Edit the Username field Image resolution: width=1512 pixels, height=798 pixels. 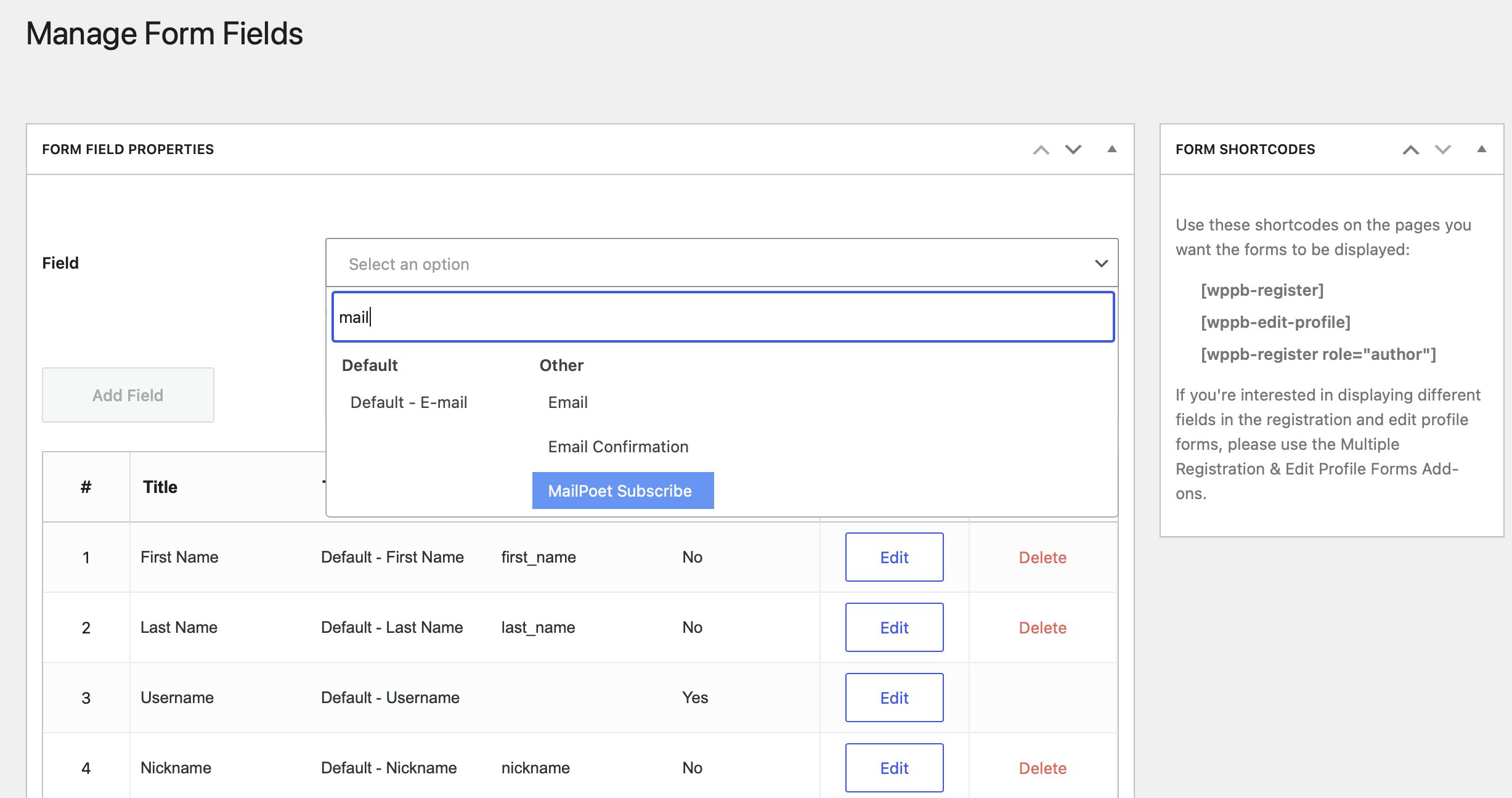point(894,697)
